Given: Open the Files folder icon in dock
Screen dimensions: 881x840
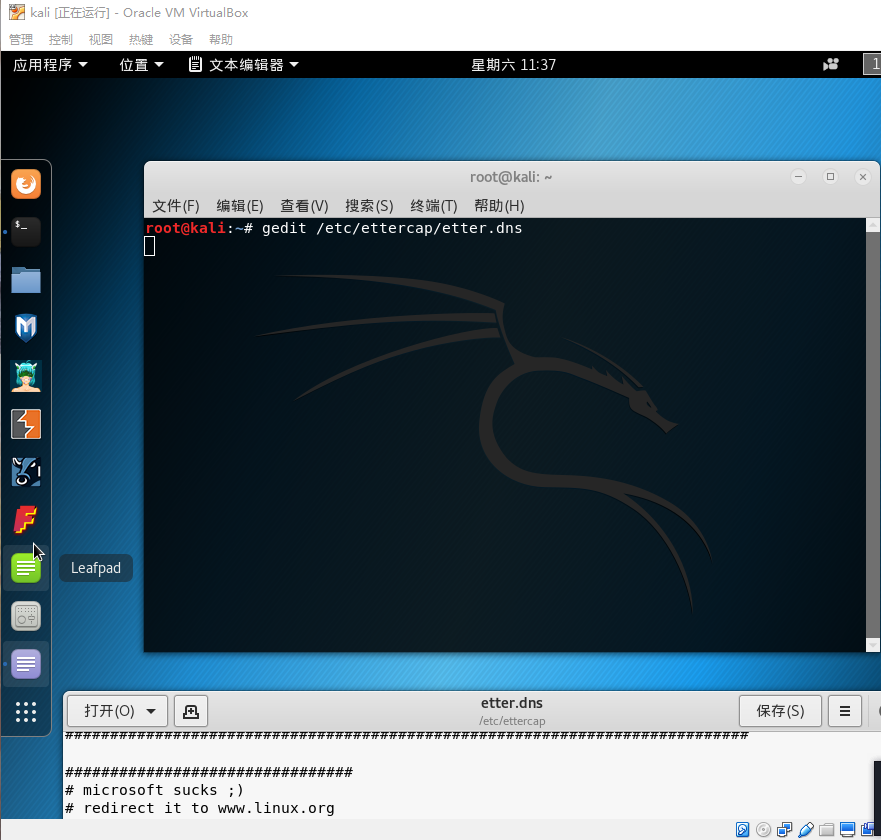Looking at the screenshot, I should tap(26, 280).
